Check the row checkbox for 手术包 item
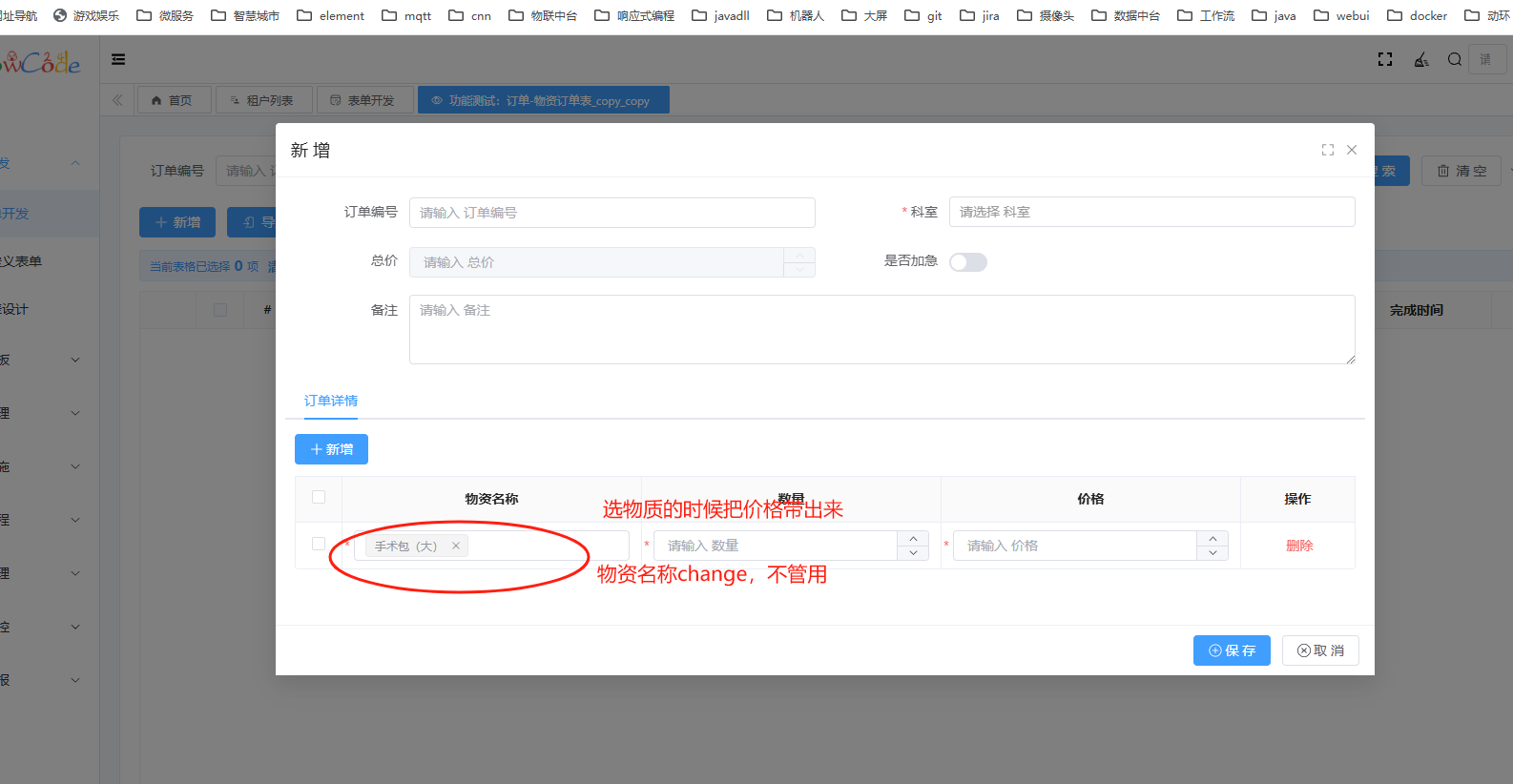This screenshot has height=784, width=1513. [x=319, y=544]
